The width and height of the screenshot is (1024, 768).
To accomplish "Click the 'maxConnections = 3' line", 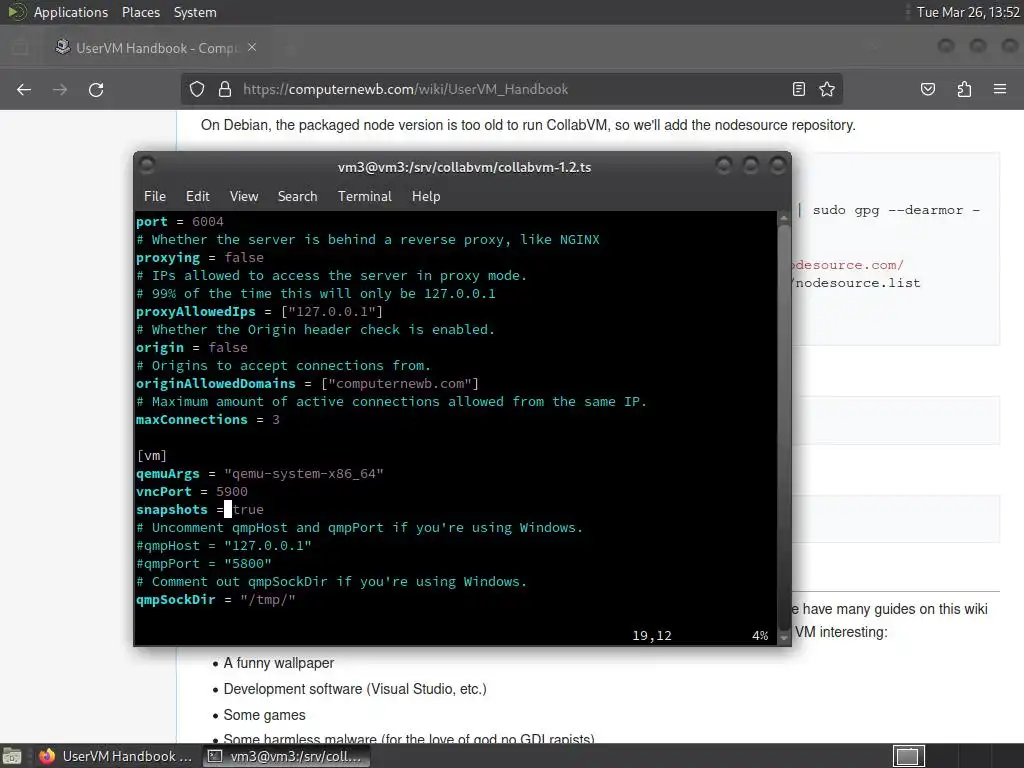I will (x=208, y=419).
